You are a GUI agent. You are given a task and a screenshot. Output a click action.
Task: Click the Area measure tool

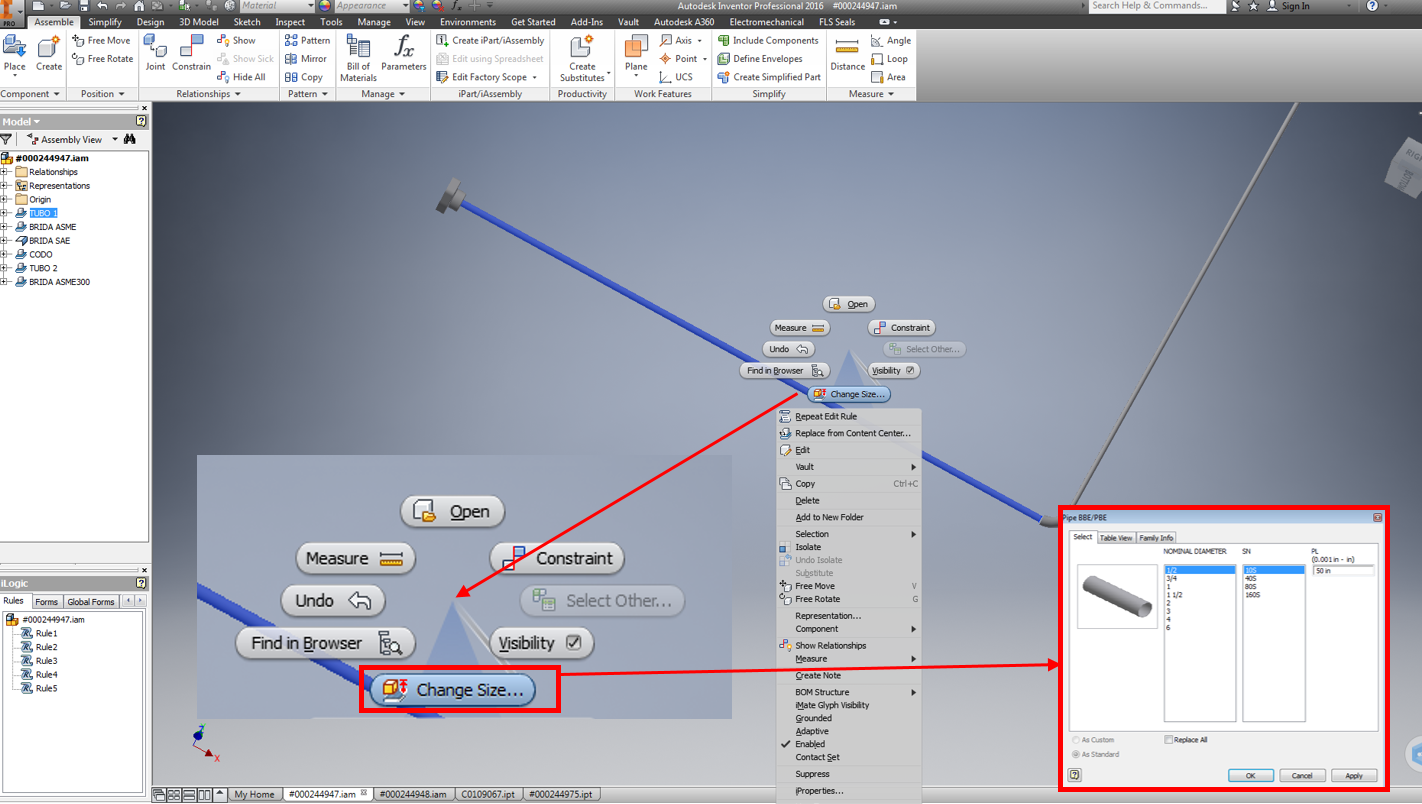coord(888,77)
